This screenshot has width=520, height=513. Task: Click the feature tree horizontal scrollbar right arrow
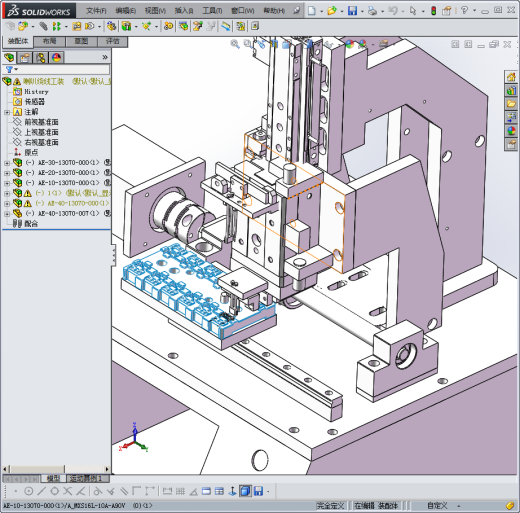(107, 469)
